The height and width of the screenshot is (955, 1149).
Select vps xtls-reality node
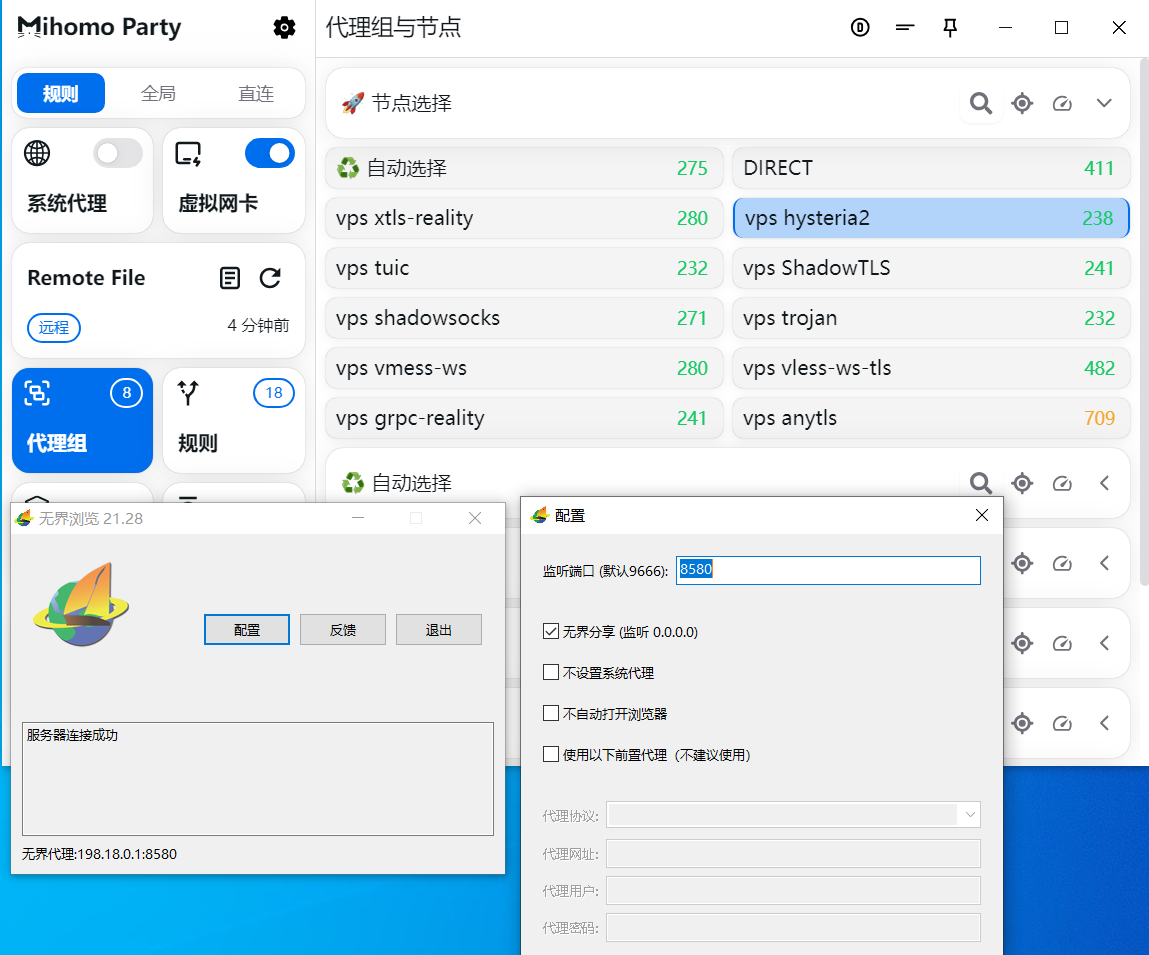[524, 218]
